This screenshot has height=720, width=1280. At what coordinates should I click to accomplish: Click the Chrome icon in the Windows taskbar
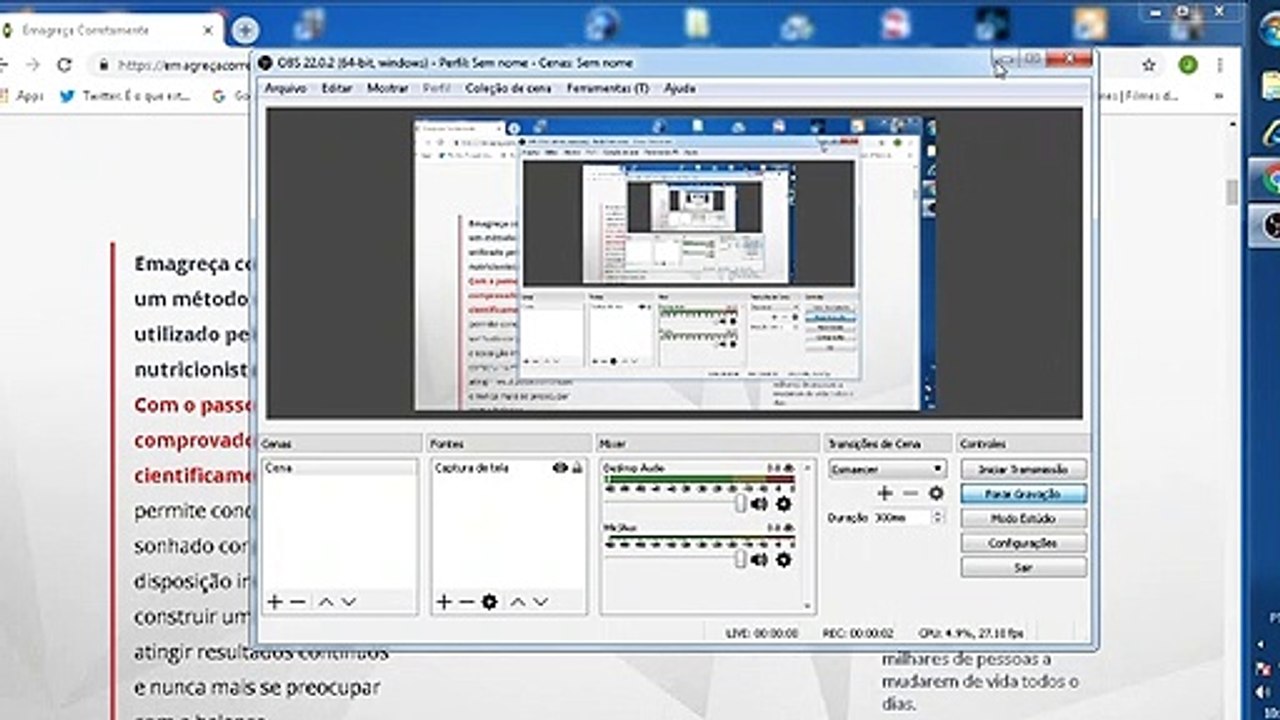[x=1270, y=180]
